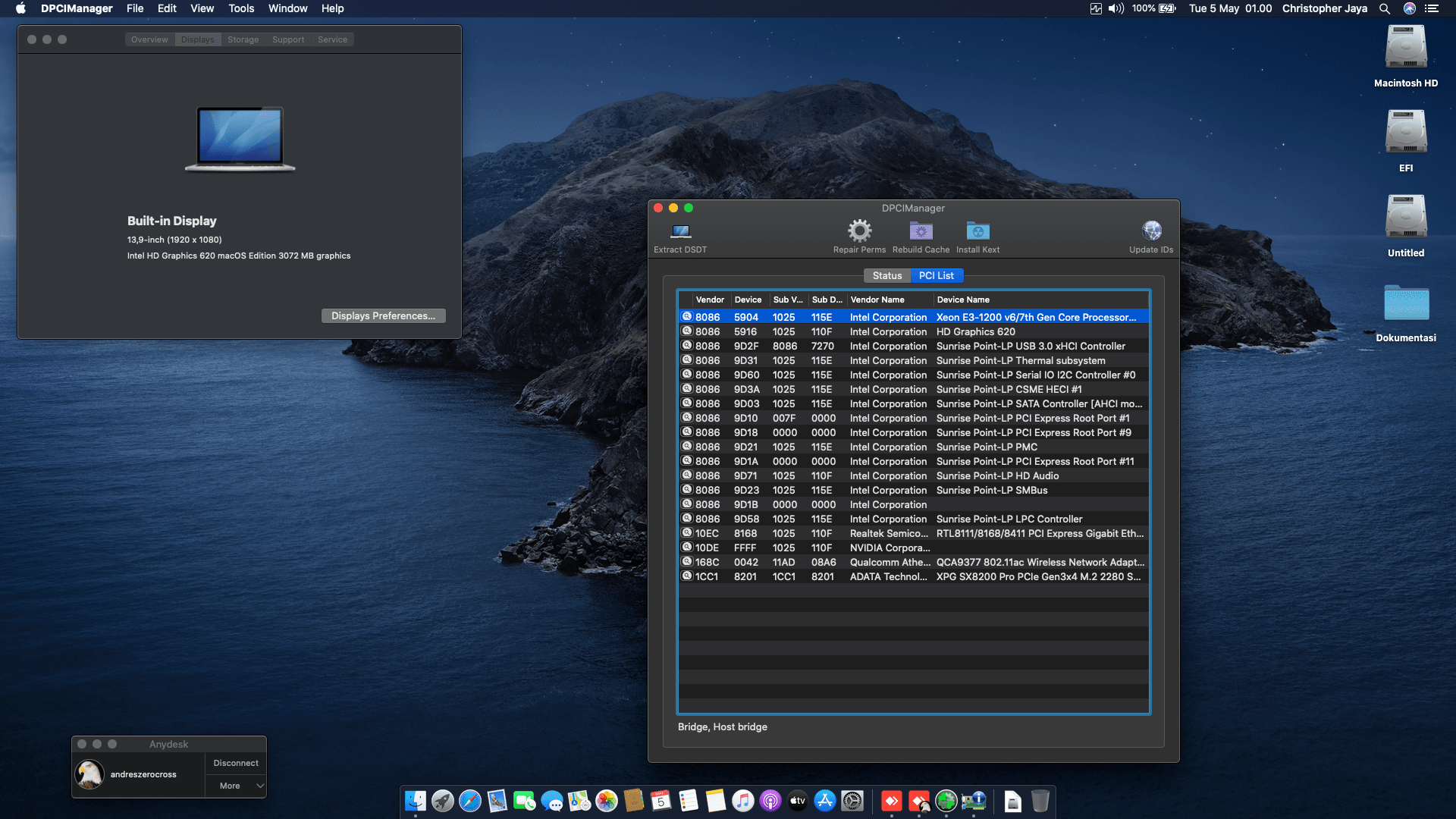Open the Window menu

[287, 8]
